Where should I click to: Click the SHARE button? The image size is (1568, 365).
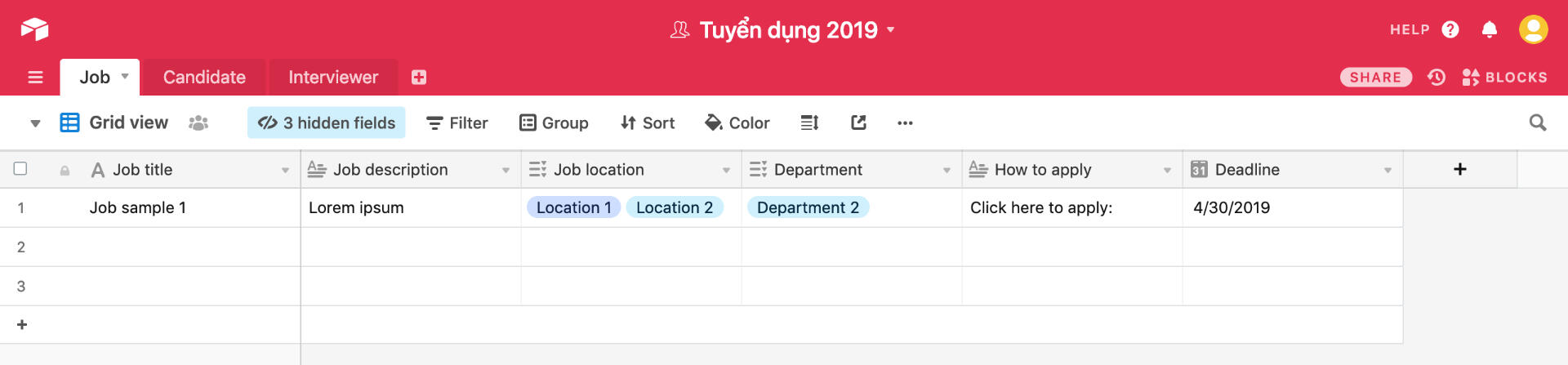tap(1375, 78)
